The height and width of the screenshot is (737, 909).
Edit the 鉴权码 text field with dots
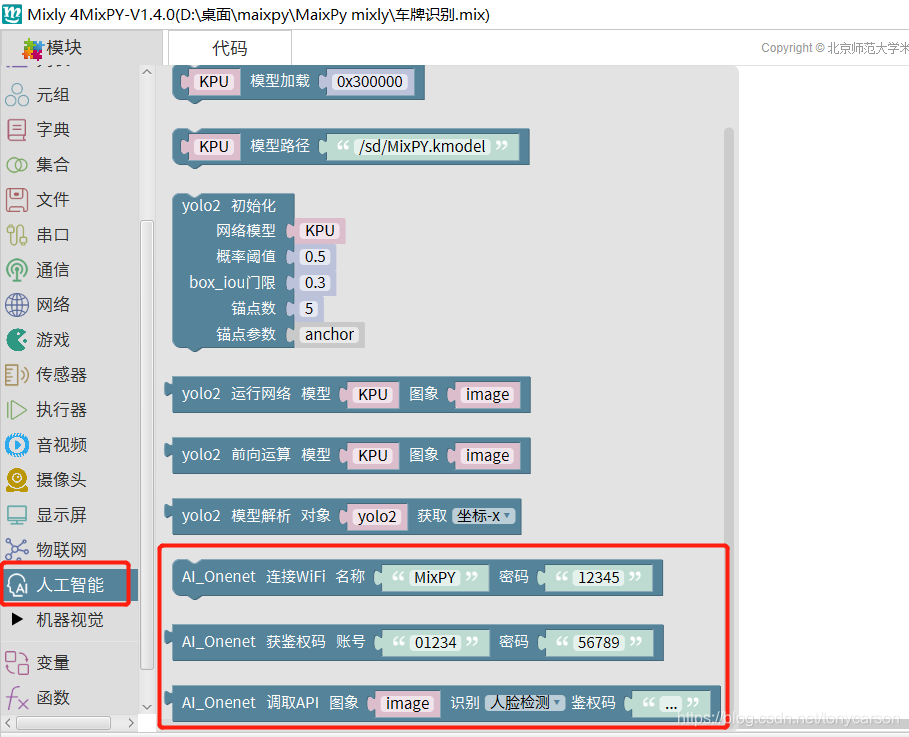coord(671,703)
